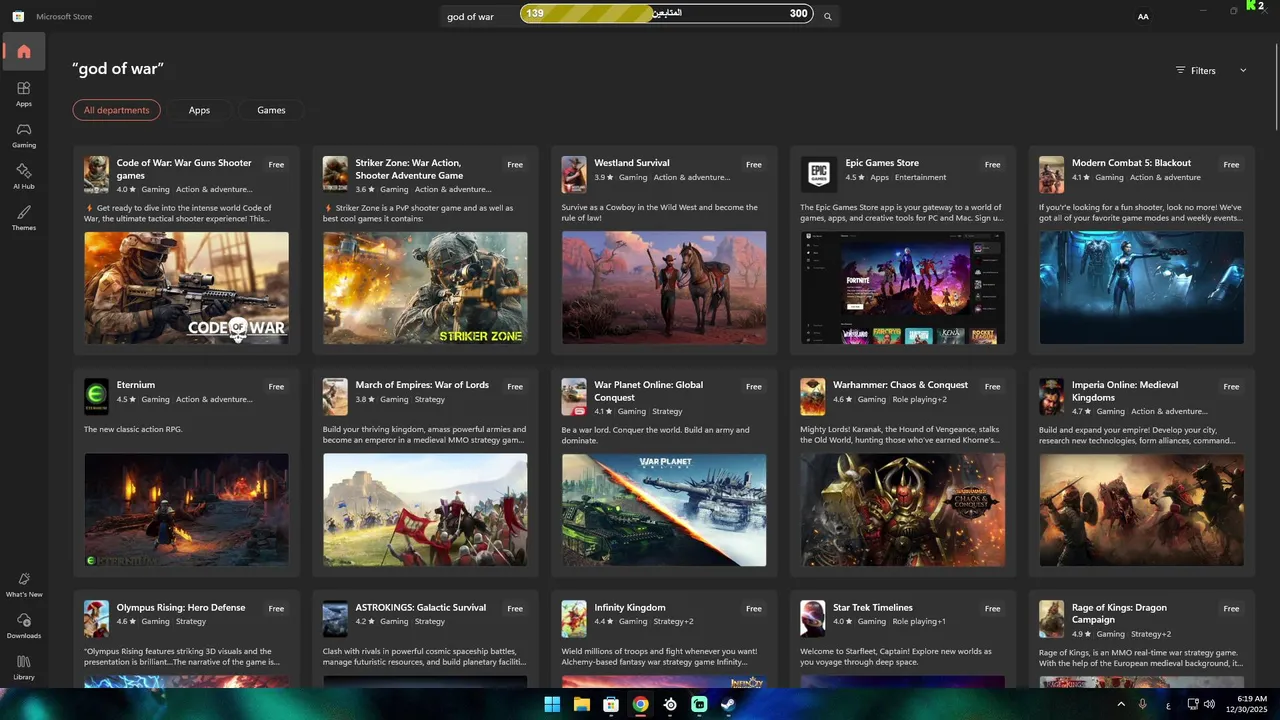This screenshot has height=720, width=1280.
Task: Expand the Filters dropdown chevron
Action: point(1243,70)
